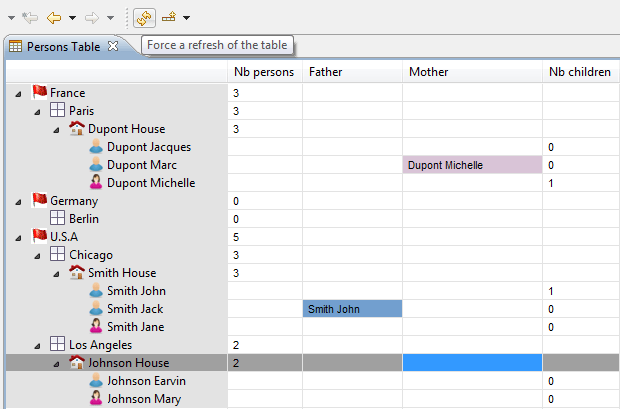This screenshot has height=409, width=620.
Task: Collapse the Germany tree node
Action: pyautogui.click(x=18, y=202)
